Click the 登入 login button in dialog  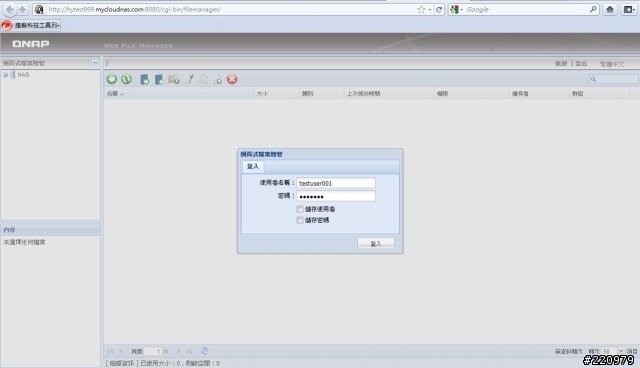[376, 244]
